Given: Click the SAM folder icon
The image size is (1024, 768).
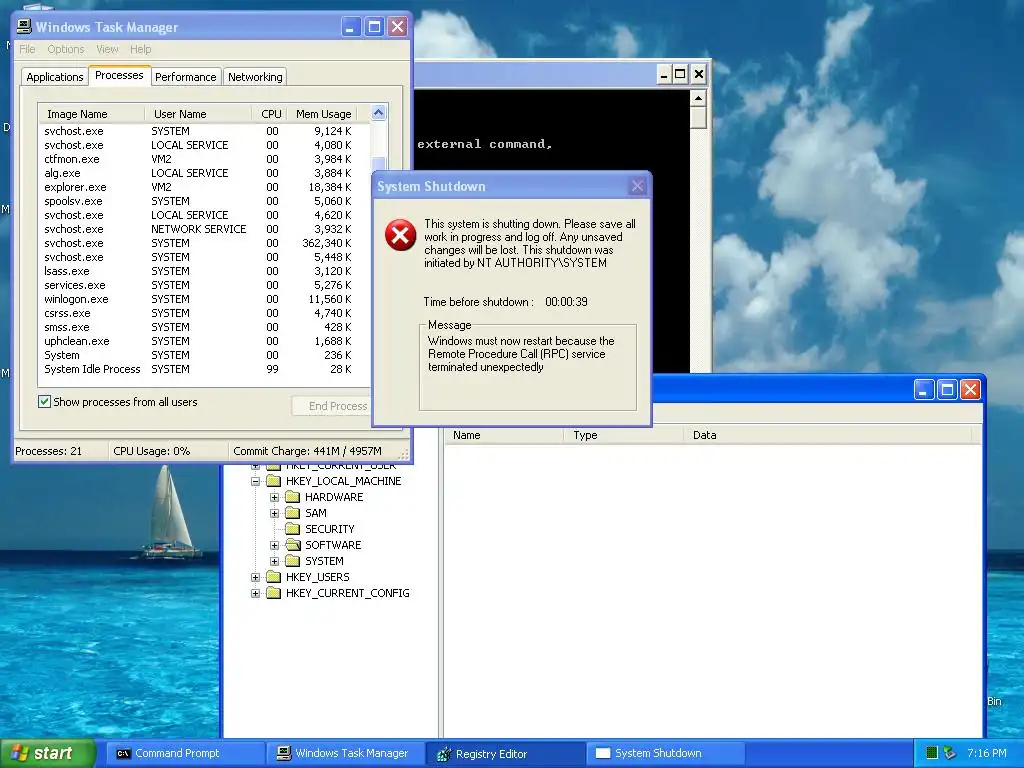Looking at the screenshot, I should point(293,513).
